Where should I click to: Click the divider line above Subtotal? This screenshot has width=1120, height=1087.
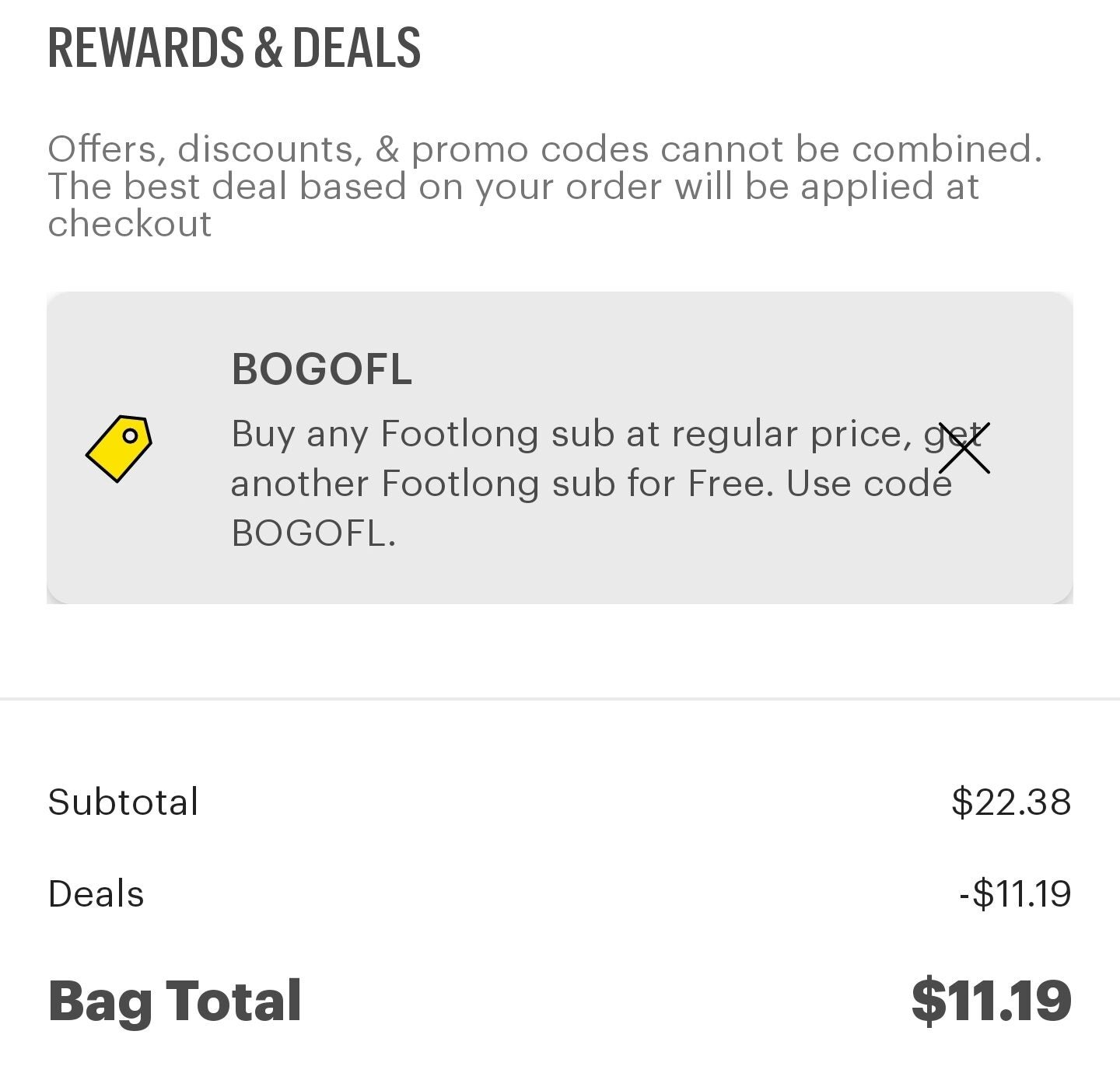[x=560, y=699]
